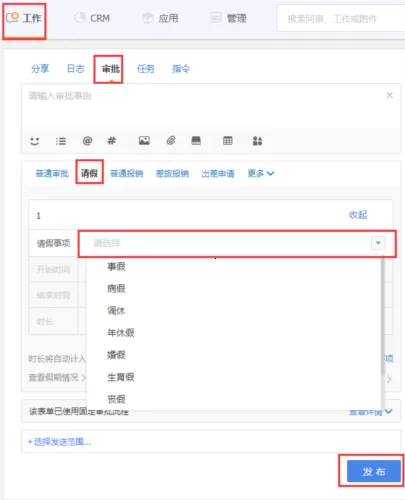Click the four-dots apps icon in toolbar
405x500 pixels.
(257, 141)
